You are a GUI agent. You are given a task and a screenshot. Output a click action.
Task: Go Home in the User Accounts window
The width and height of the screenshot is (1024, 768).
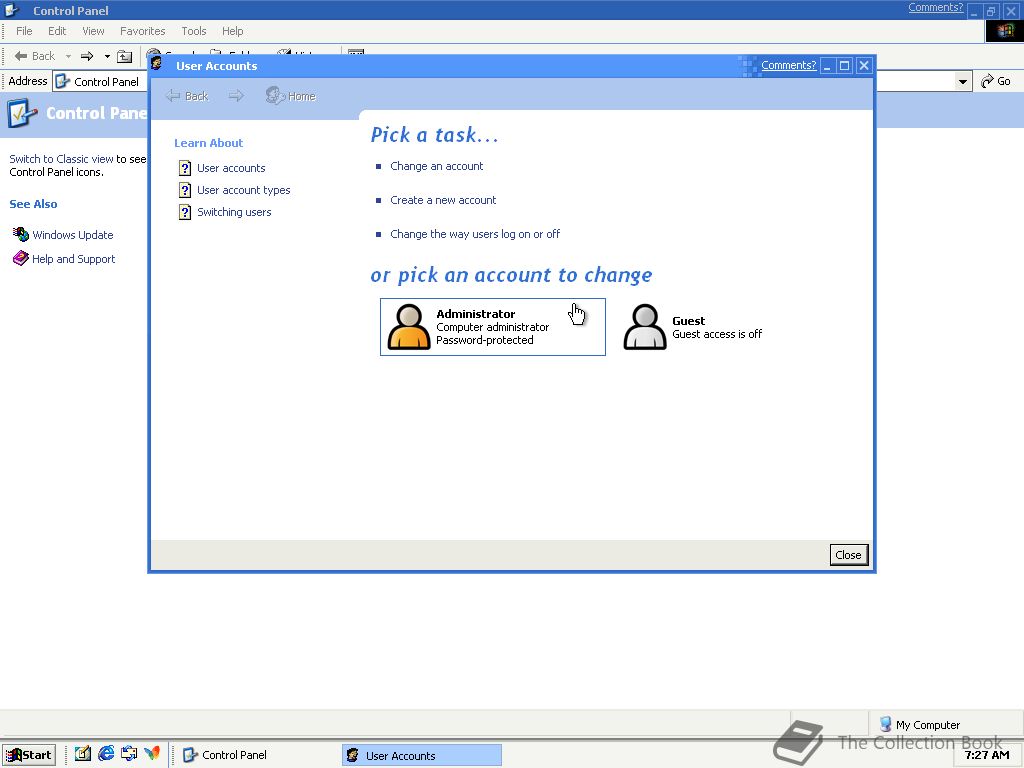tap(291, 96)
